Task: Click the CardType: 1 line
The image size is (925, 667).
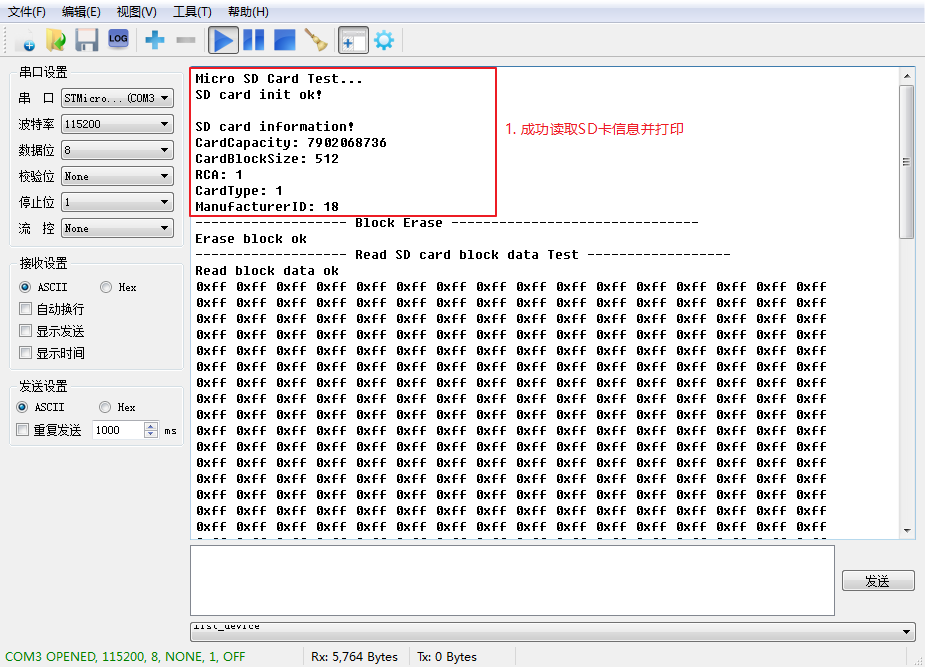Action: click(x=239, y=190)
